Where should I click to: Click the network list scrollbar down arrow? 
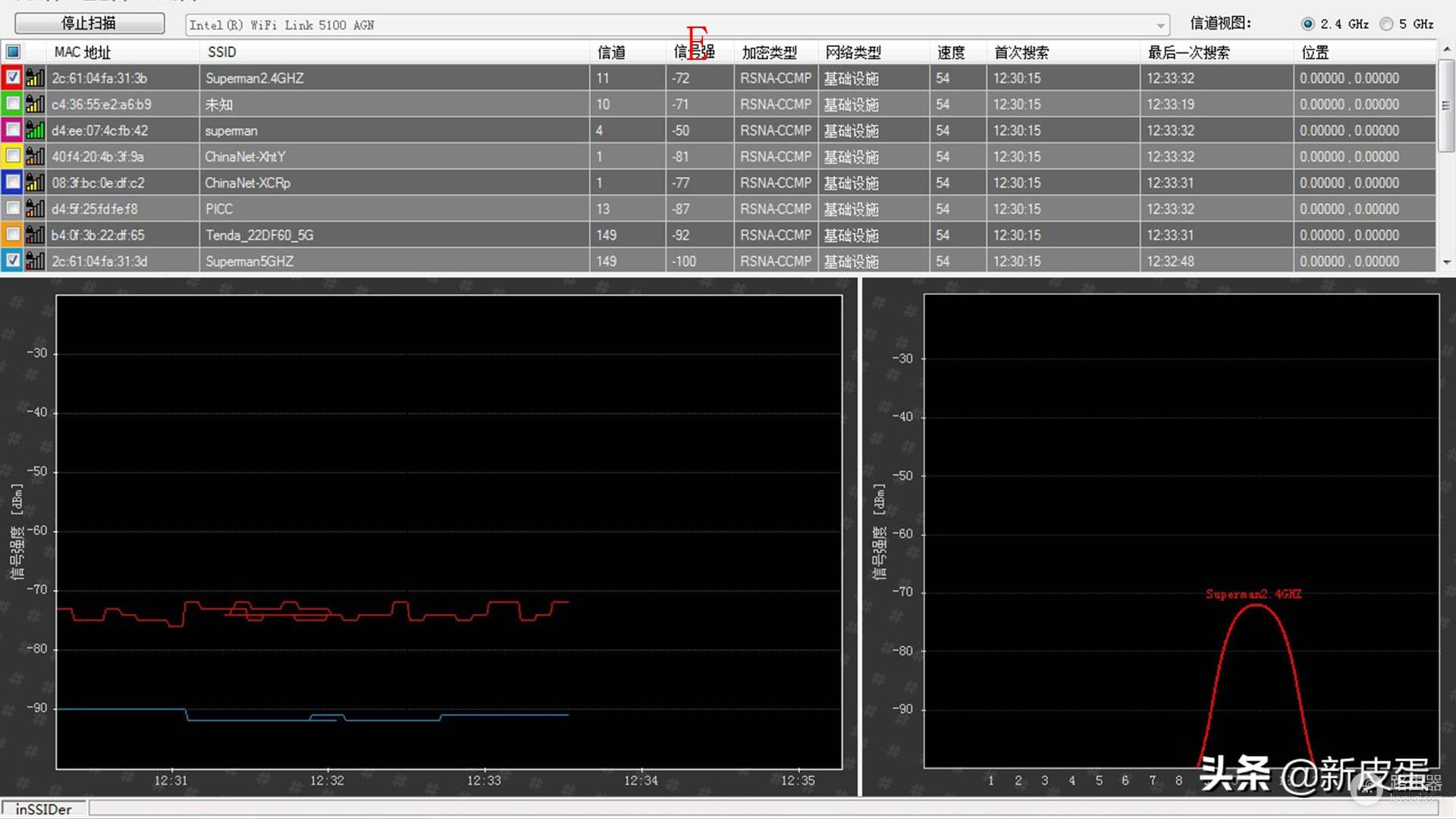click(1446, 262)
